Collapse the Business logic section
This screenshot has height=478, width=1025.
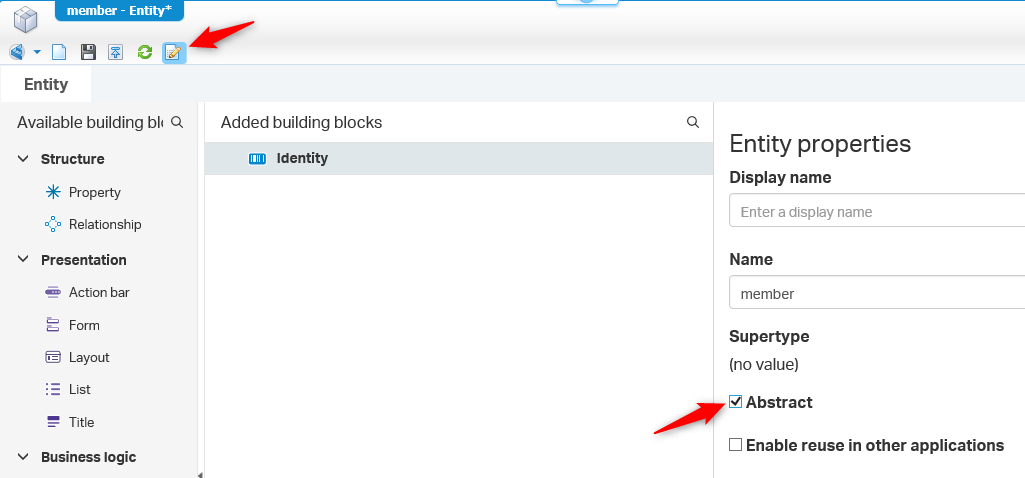coord(23,457)
